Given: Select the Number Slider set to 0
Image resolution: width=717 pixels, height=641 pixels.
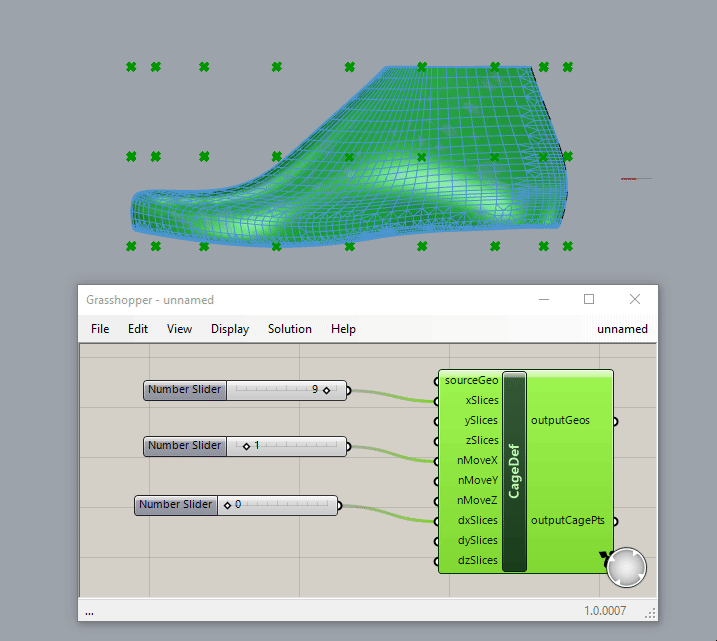Looking at the screenshot, I should coord(175,505).
